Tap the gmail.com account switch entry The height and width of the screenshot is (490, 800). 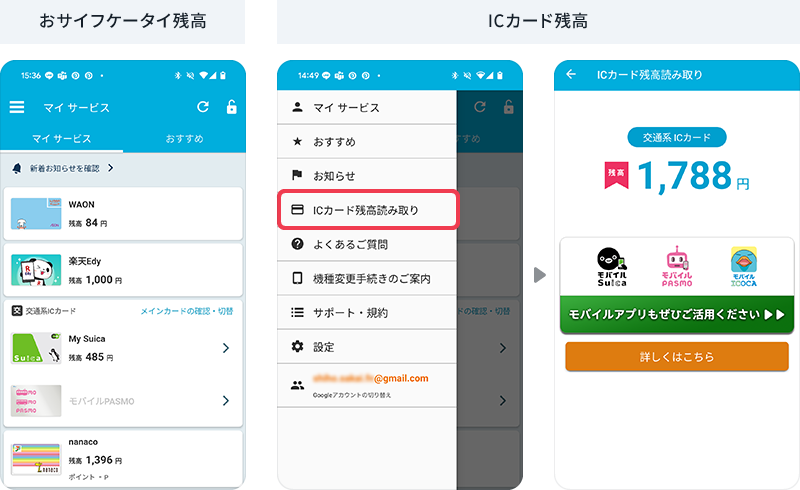(367, 385)
